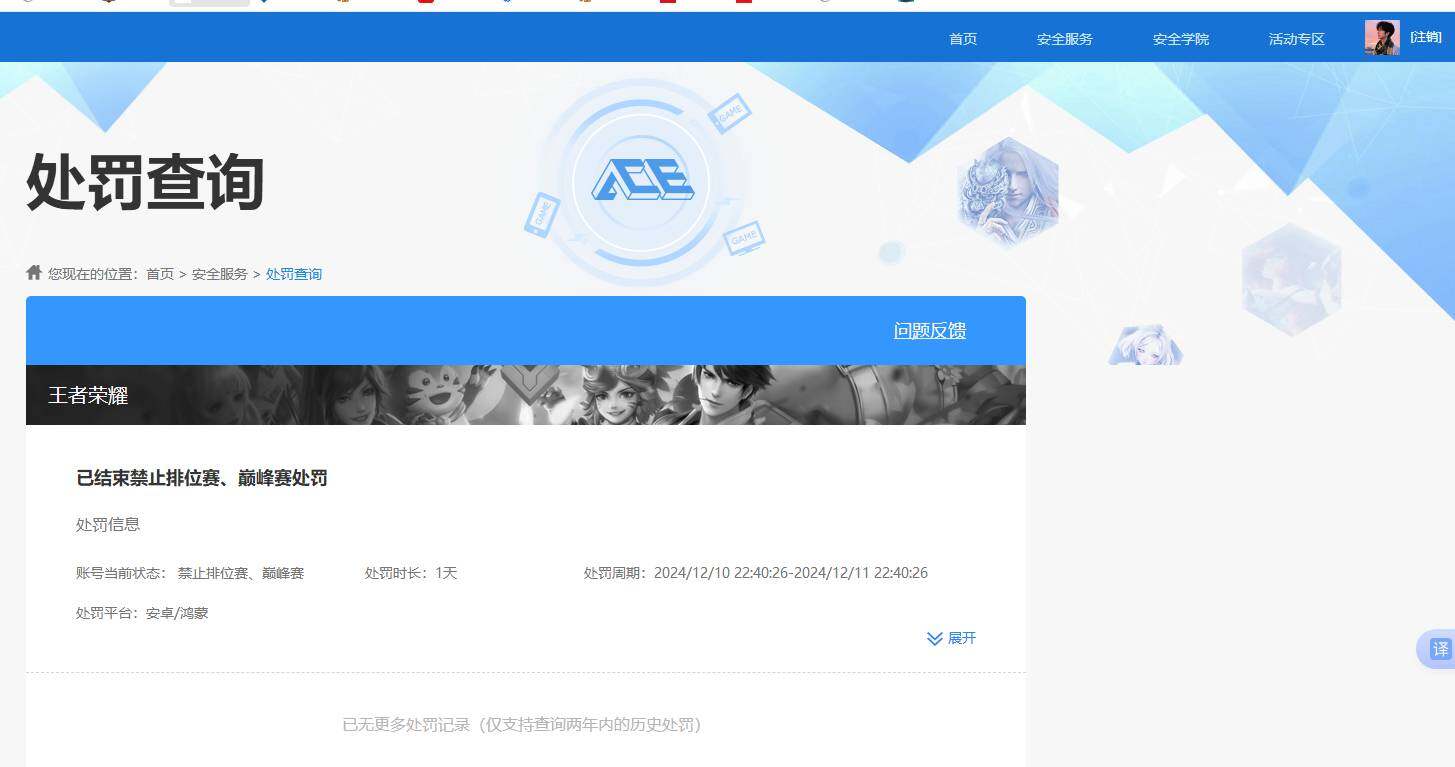Click the home icon in the breadcrumb
This screenshot has width=1455, height=767.
coord(31,273)
